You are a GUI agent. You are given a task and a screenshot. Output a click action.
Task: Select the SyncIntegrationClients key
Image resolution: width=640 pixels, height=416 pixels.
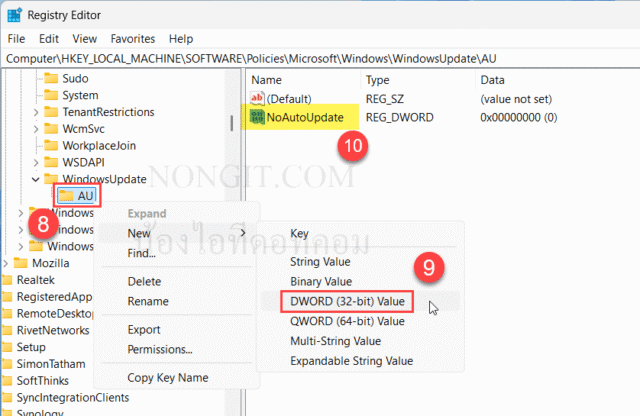point(73,398)
